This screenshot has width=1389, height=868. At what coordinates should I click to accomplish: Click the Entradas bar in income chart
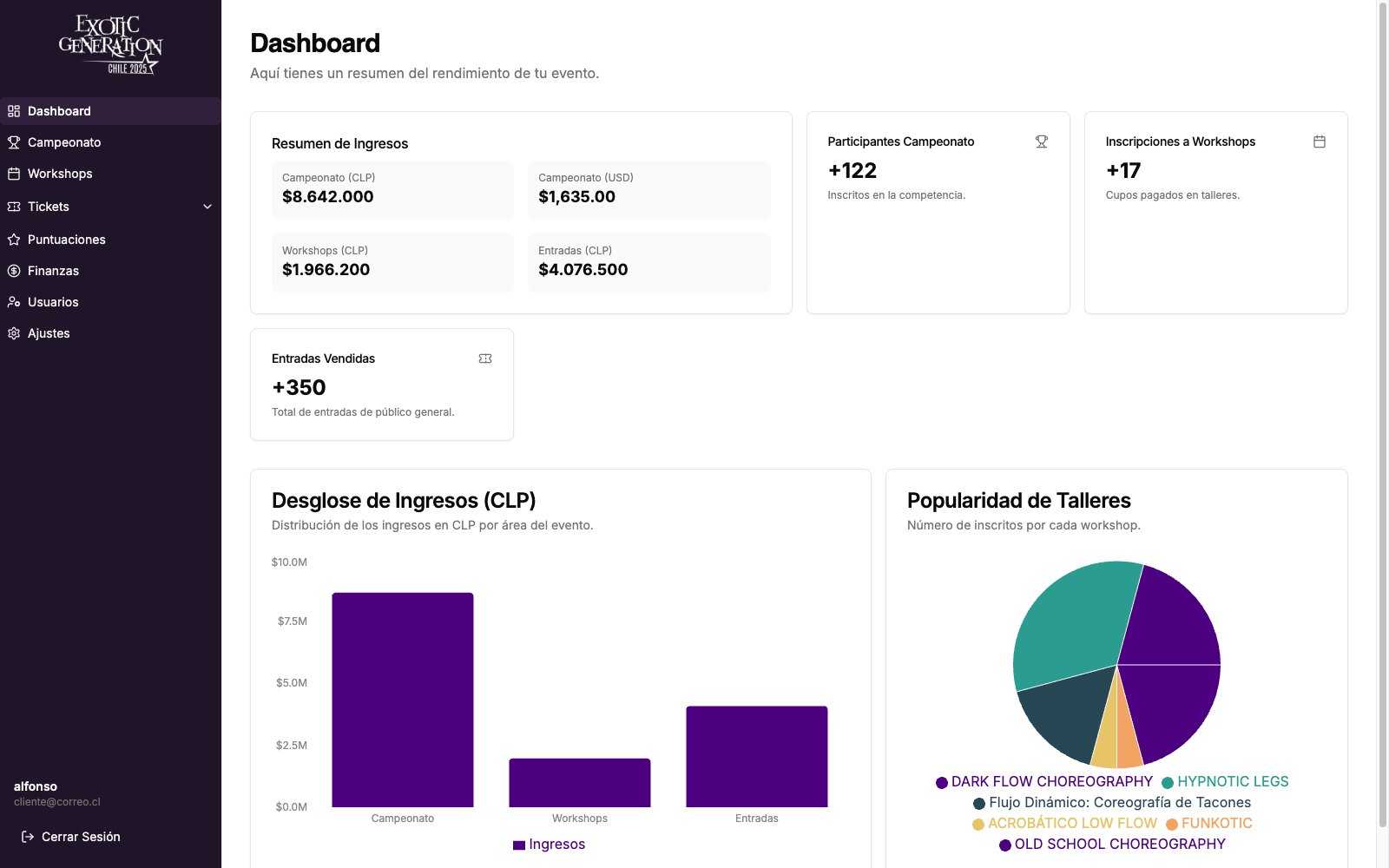point(757,757)
